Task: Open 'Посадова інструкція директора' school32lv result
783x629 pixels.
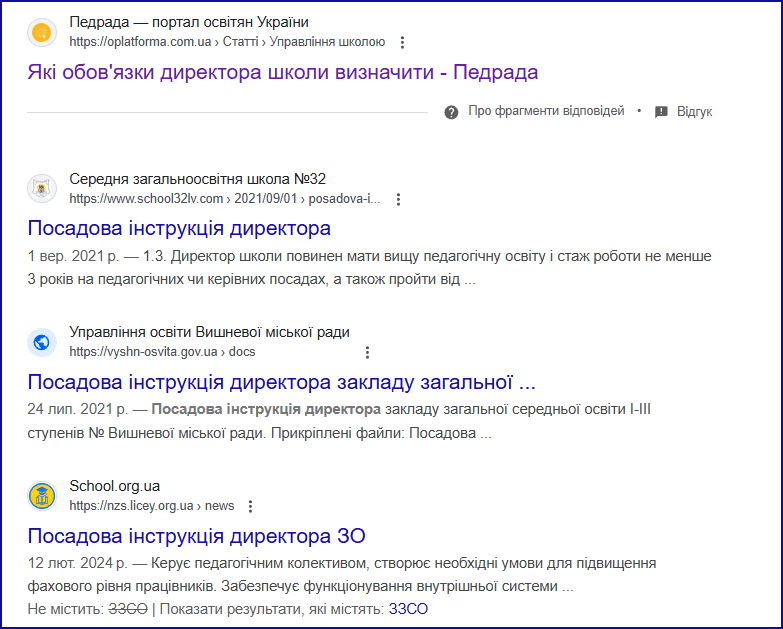Action: [179, 228]
